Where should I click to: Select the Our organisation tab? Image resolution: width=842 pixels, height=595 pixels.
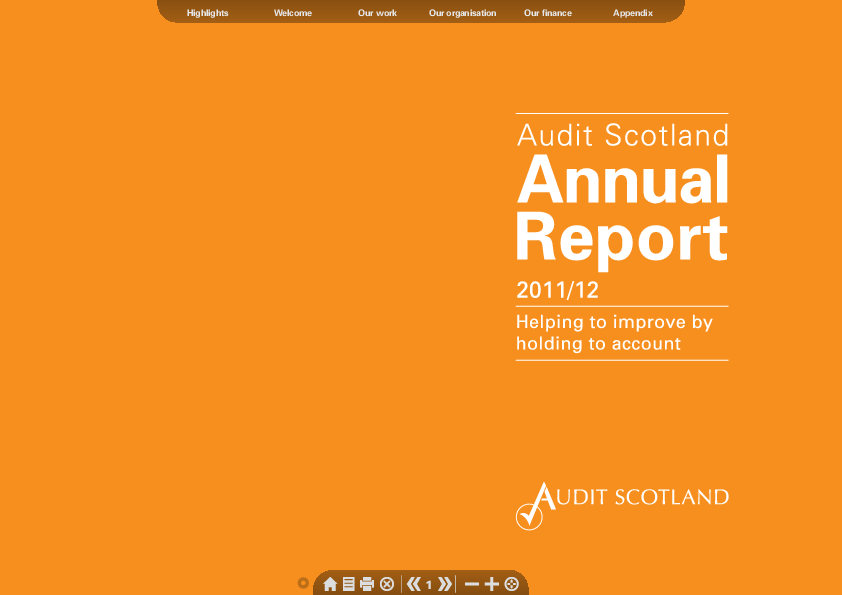point(462,13)
